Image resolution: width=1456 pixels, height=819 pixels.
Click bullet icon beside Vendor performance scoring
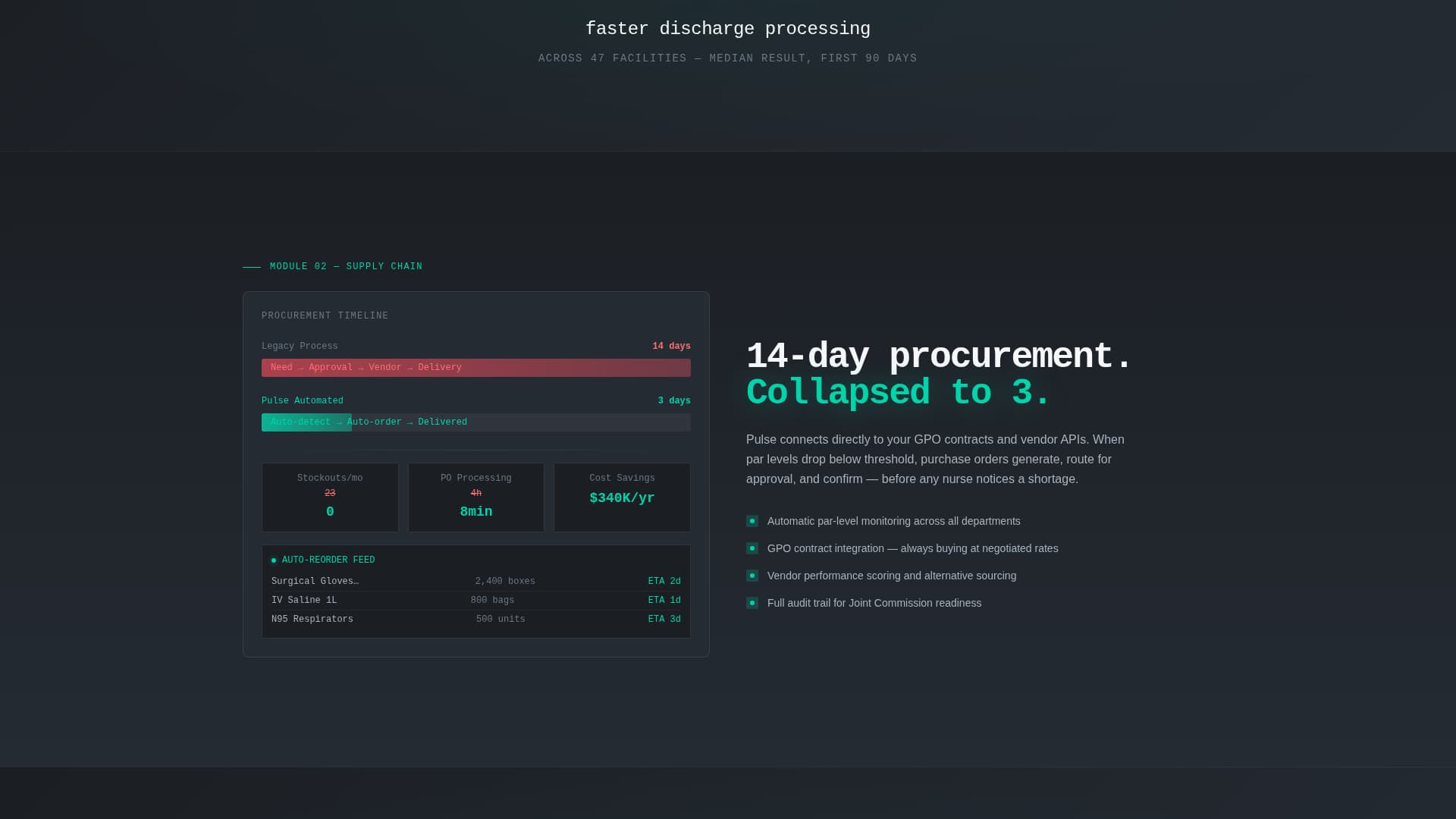[x=752, y=576]
